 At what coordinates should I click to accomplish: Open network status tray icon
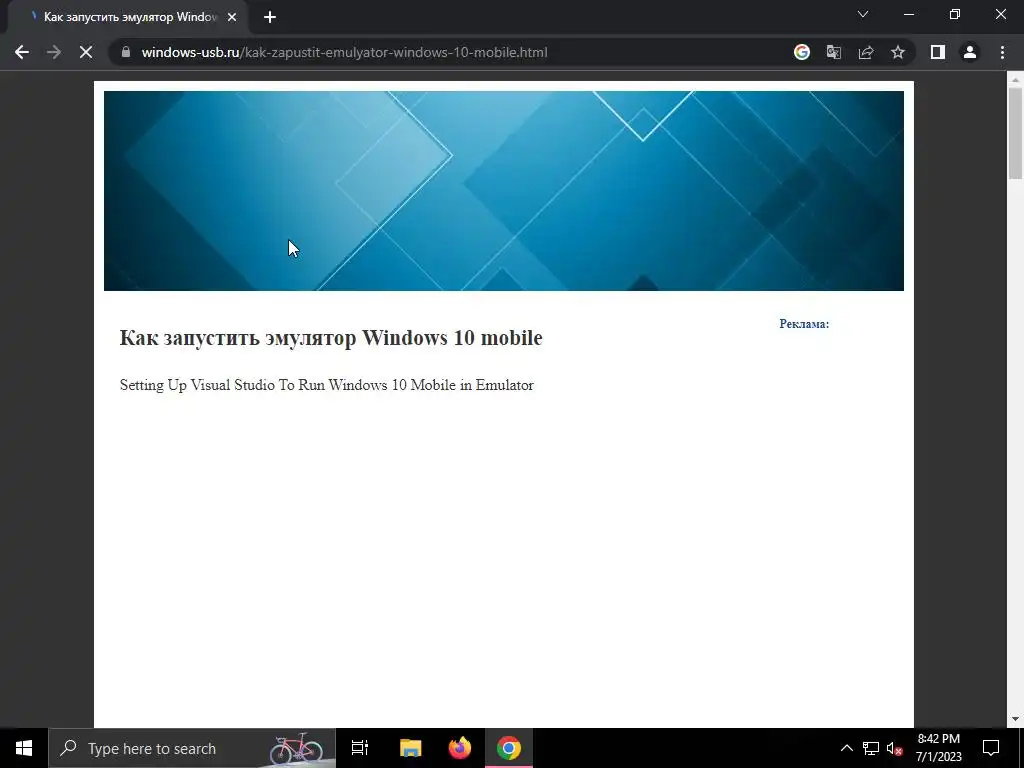point(871,748)
